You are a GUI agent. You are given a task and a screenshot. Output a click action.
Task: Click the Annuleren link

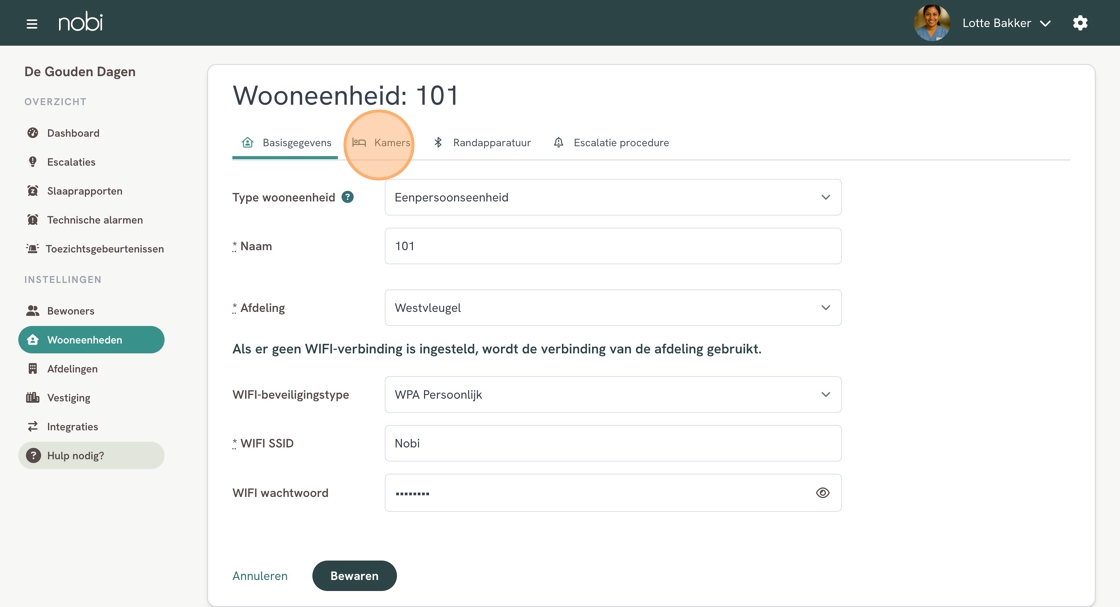[x=260, y=576]
